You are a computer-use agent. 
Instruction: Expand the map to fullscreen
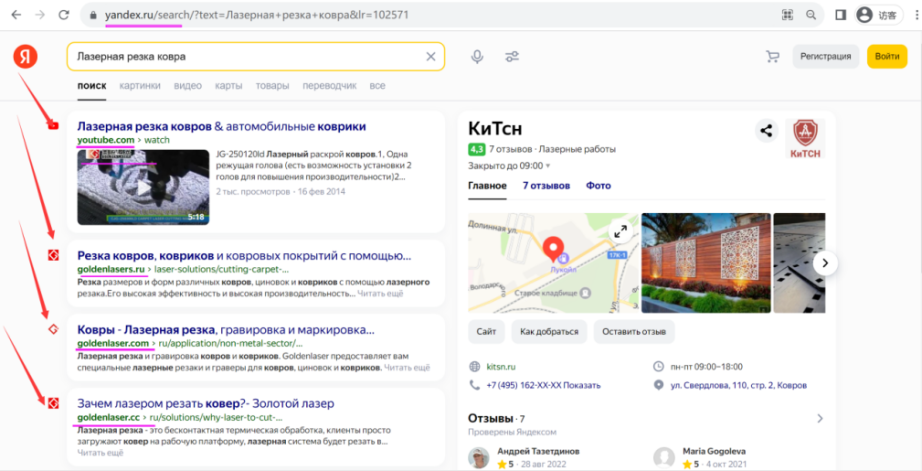tap(620, 231)
